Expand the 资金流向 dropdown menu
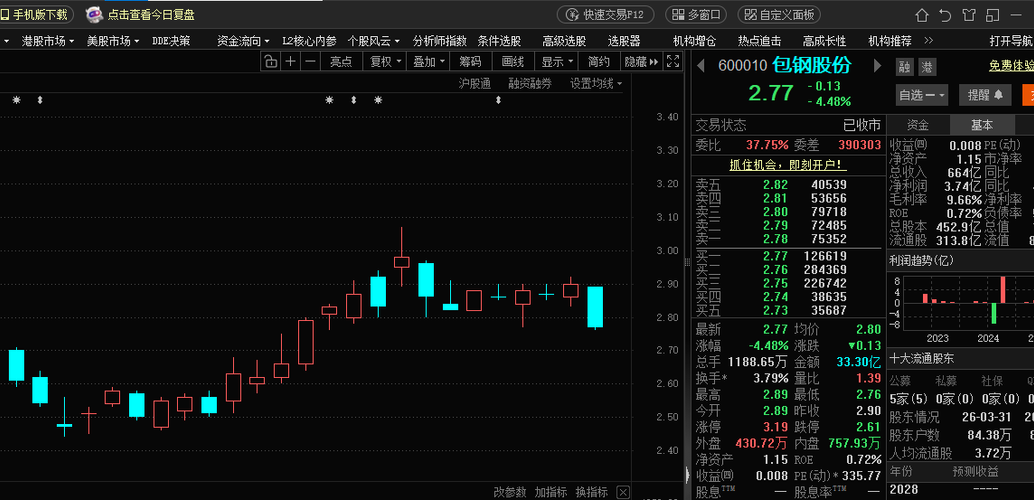This screenshot has width=1034, height=500. [x=243, y=41]
